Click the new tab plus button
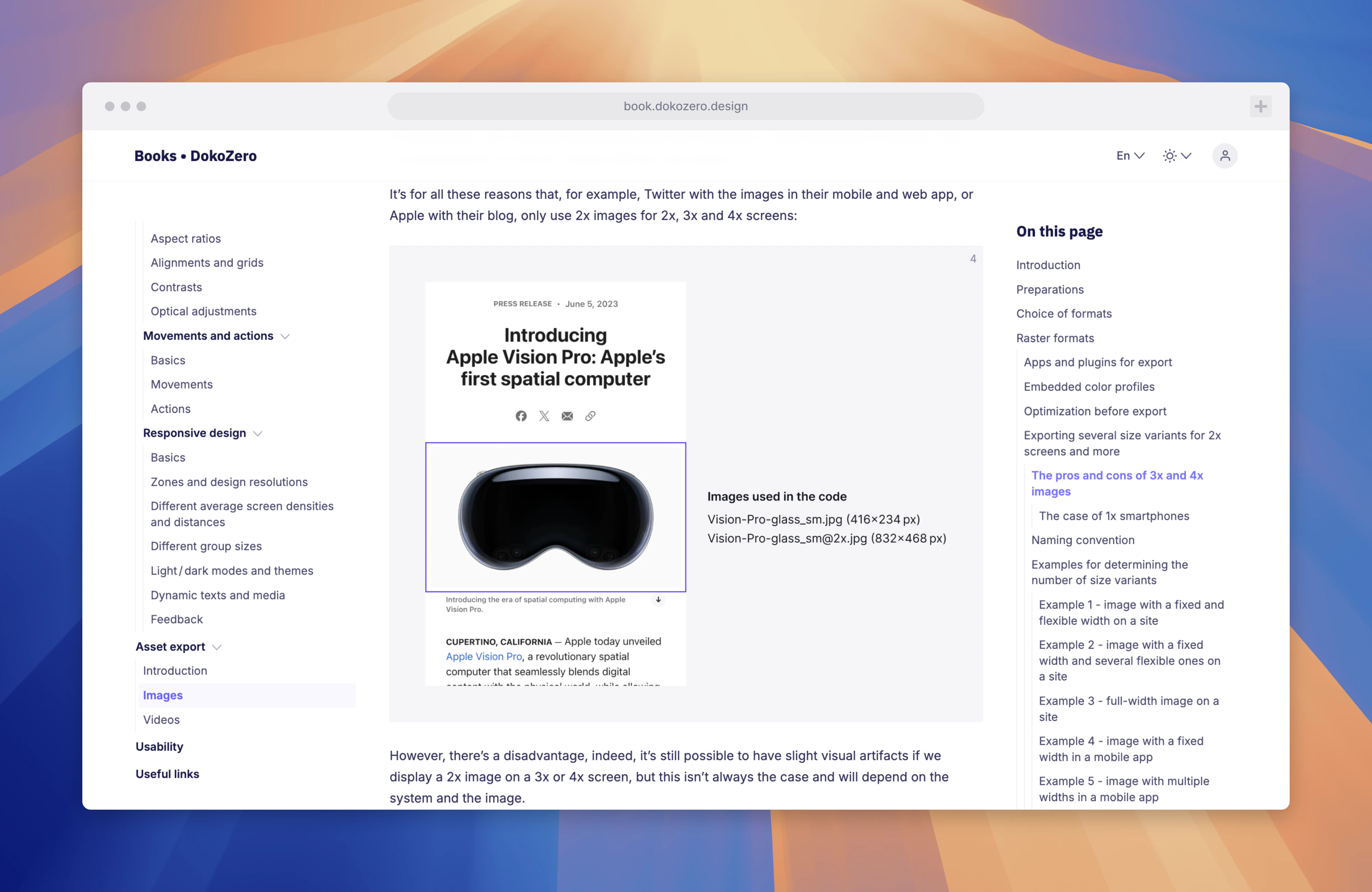 1260,106
